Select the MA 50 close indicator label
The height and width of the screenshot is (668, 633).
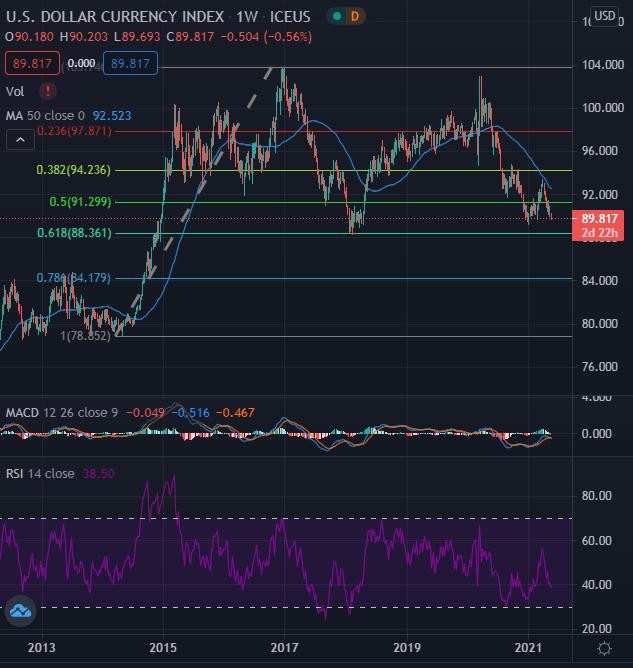(45, 115)
